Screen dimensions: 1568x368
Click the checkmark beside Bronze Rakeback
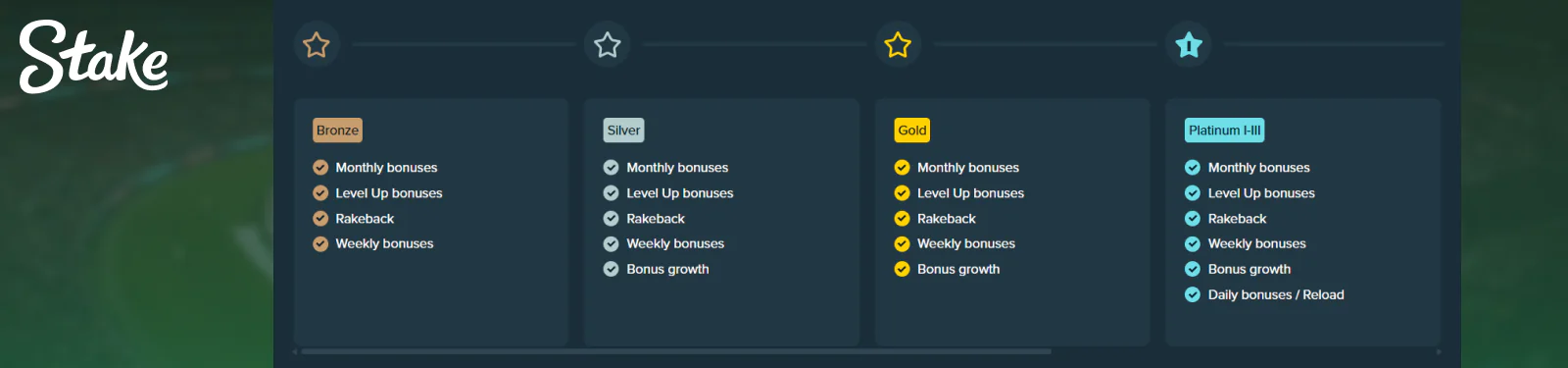[320, 219]
